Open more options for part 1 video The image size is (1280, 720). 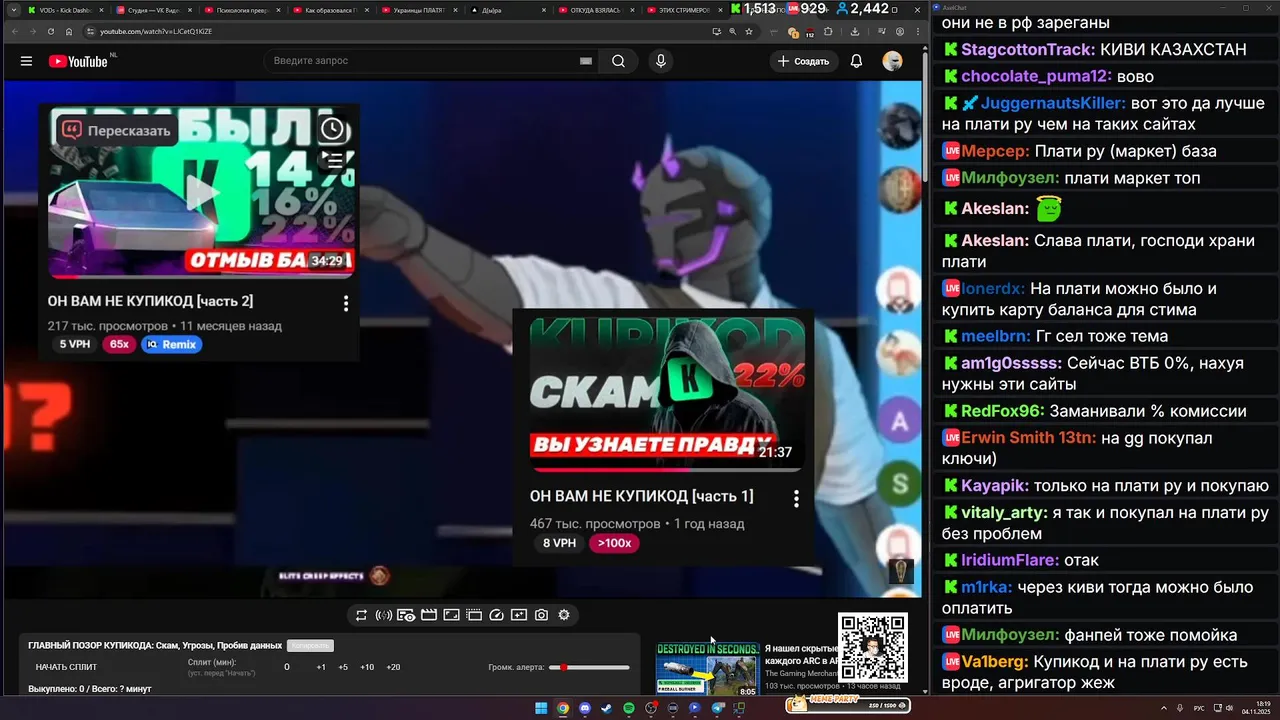796,498
